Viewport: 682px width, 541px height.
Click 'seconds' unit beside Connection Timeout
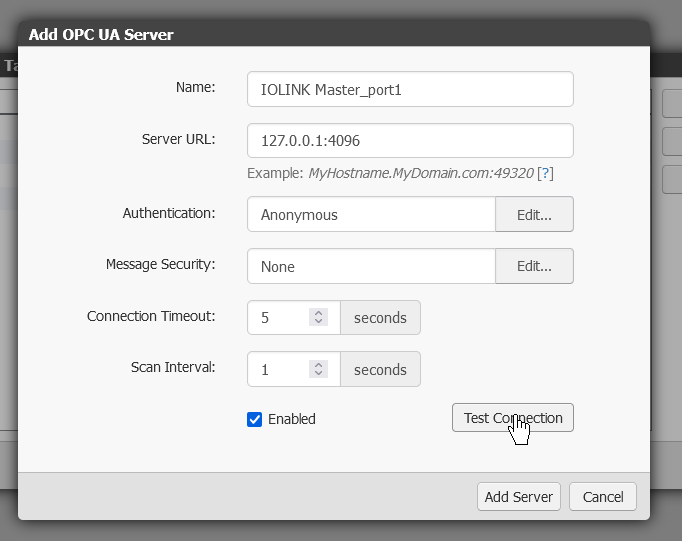(x=380, y=317)
